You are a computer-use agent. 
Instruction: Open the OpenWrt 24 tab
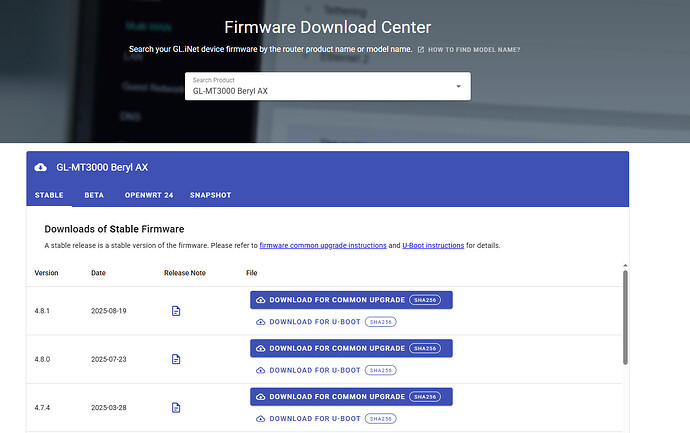coord(149,195)
